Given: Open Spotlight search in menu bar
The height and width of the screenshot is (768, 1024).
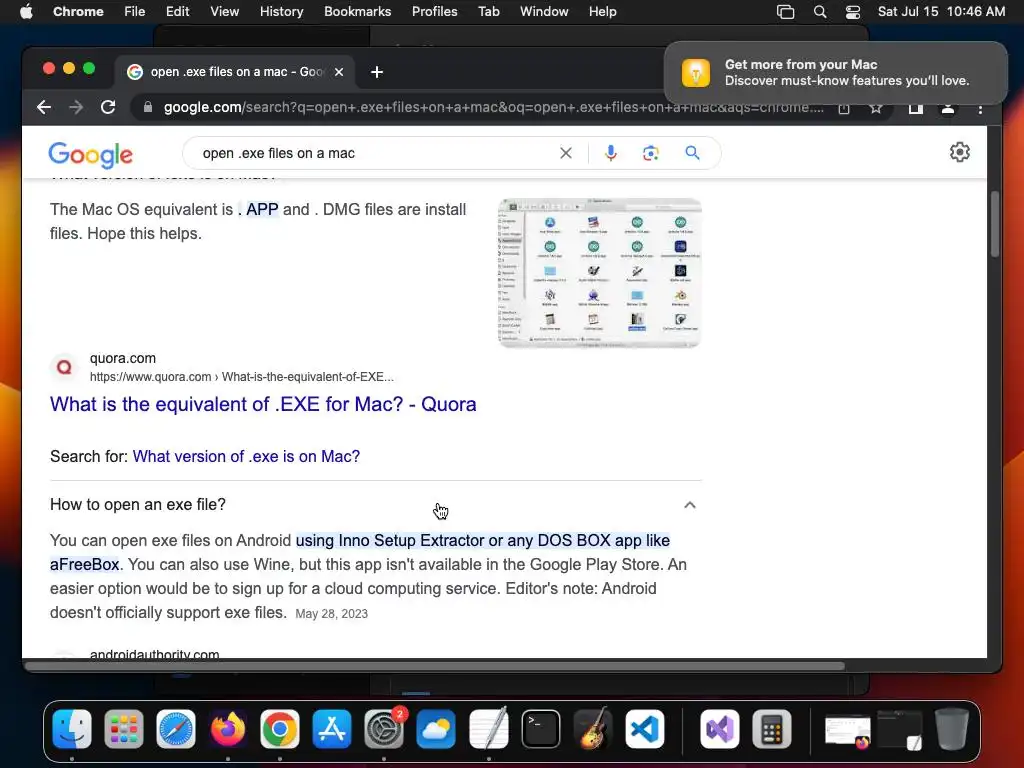Looking at the screenshot, I should click(820, 12).
